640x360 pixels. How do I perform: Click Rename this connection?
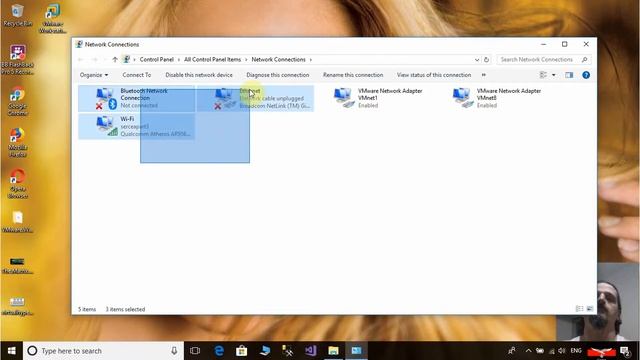click(x=353, y=75)
